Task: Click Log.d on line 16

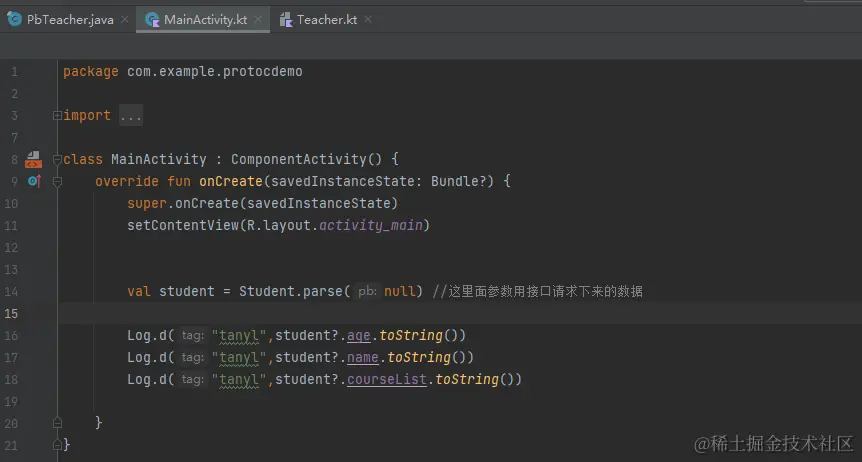Action: [x=147, y=336]
